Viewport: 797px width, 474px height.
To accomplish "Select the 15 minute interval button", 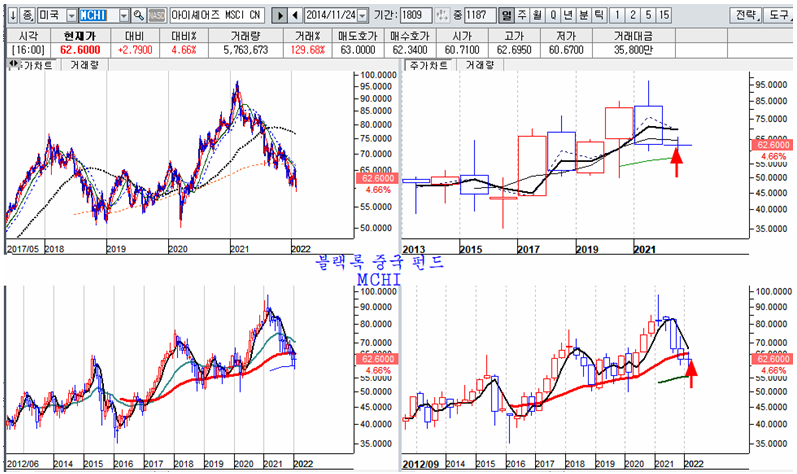I will [x=664, y=16].
